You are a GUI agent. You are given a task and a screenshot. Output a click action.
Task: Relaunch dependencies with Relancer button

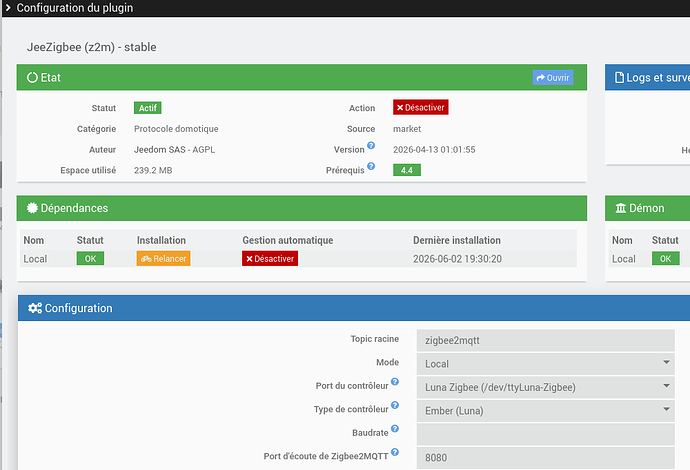[163, 259]
